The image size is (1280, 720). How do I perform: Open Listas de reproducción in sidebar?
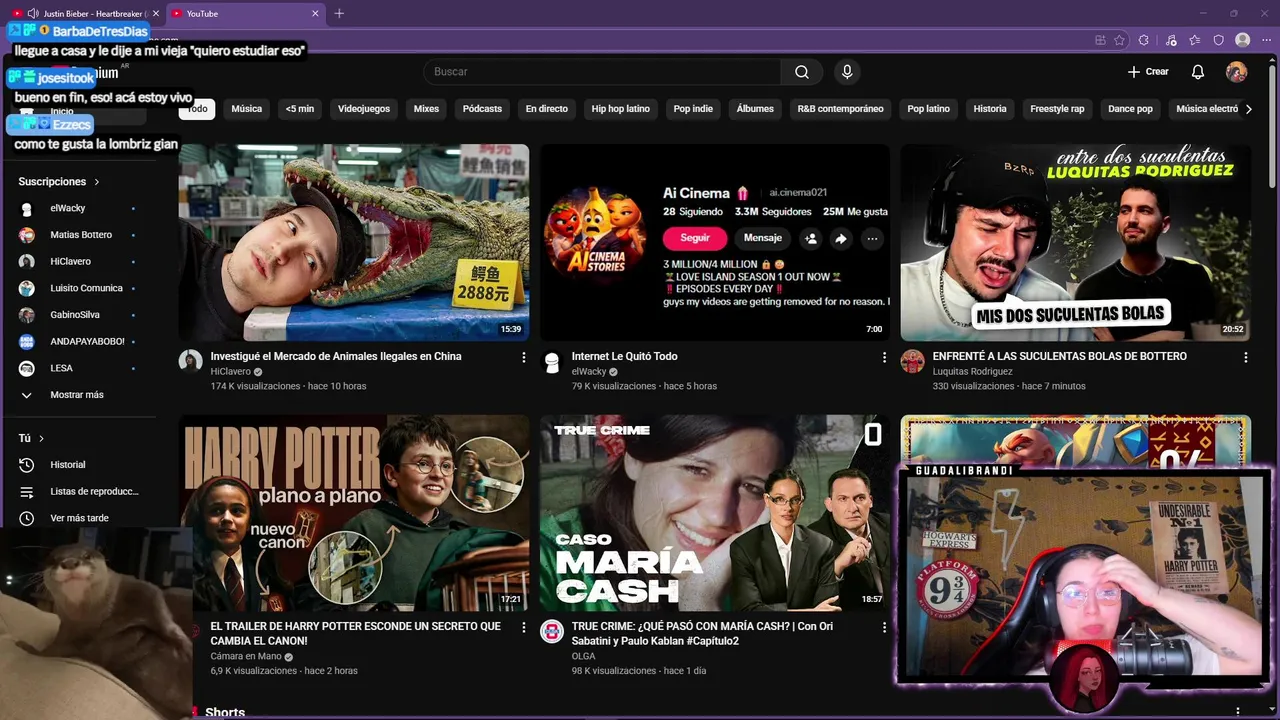tap(77, 492)
